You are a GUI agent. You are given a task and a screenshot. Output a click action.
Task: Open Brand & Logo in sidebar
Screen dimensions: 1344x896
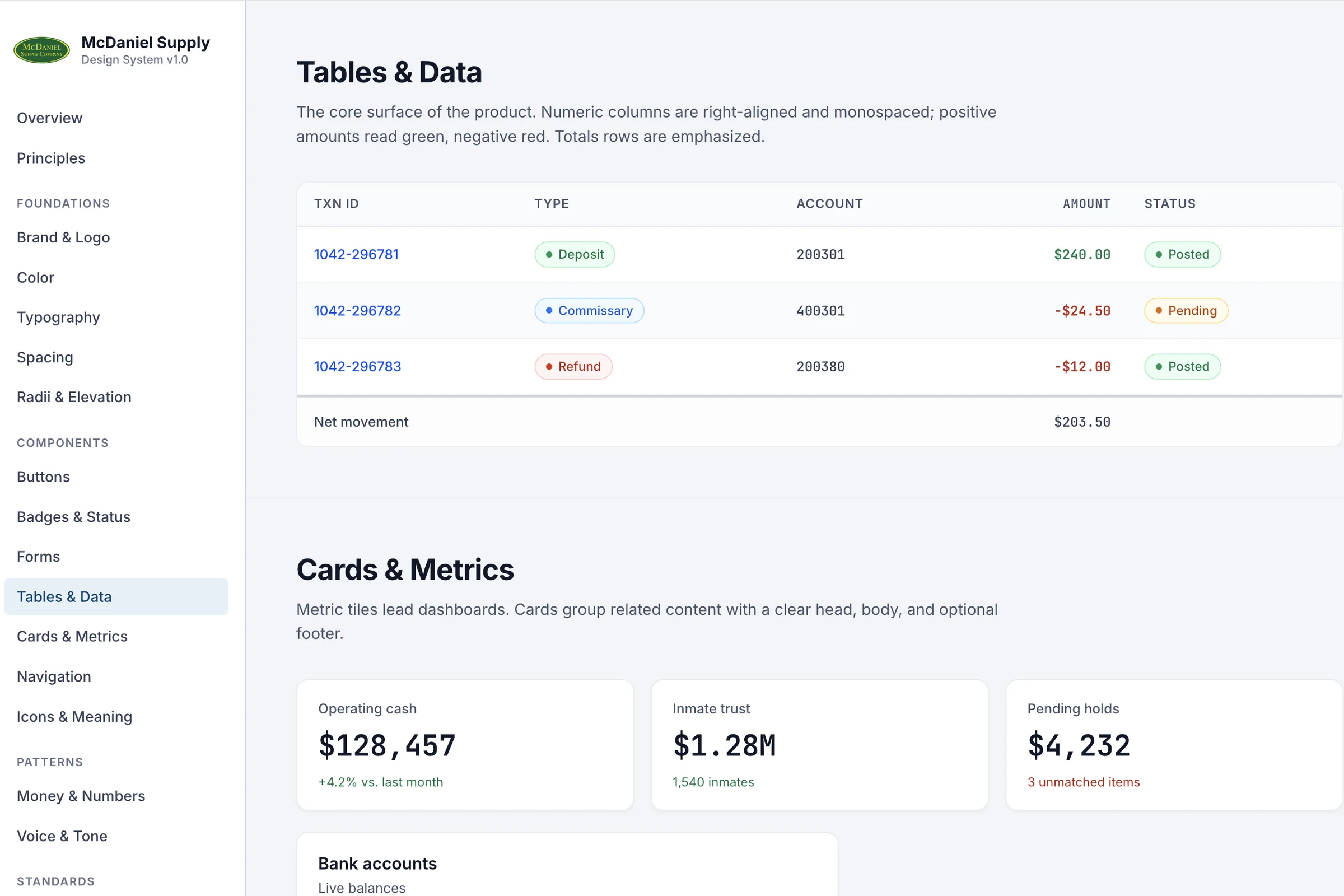pyautogui.click(x=63, y=237)
